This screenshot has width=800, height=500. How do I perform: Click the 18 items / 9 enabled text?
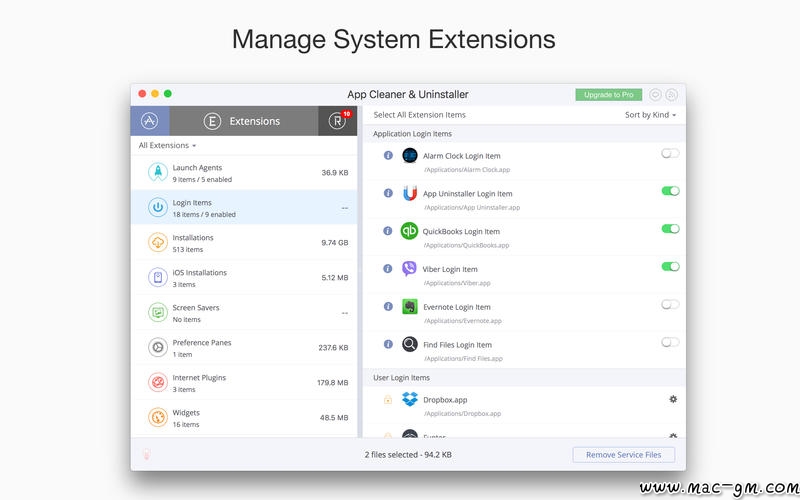click(204, 215)
